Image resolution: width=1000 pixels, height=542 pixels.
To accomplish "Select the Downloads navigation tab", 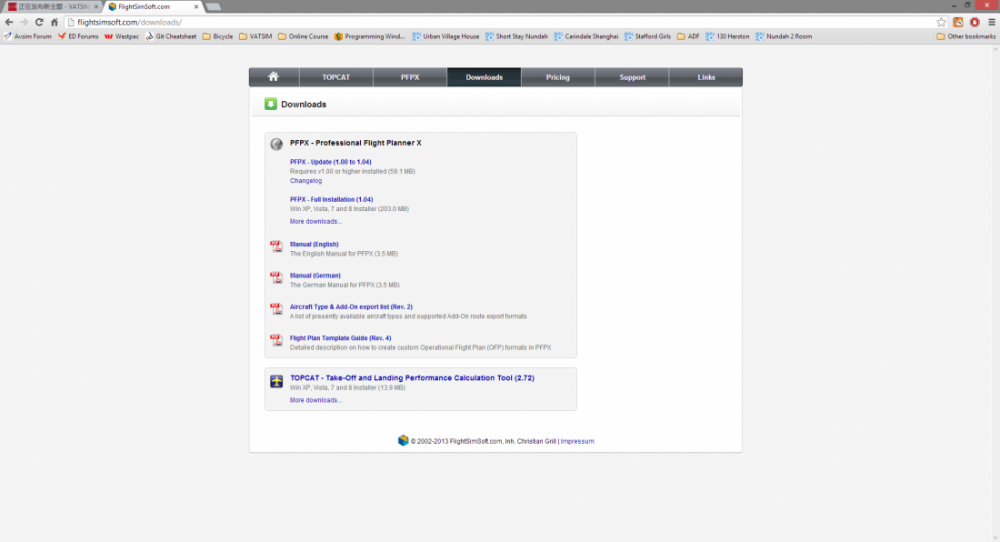I will click(x=484, y=77).
